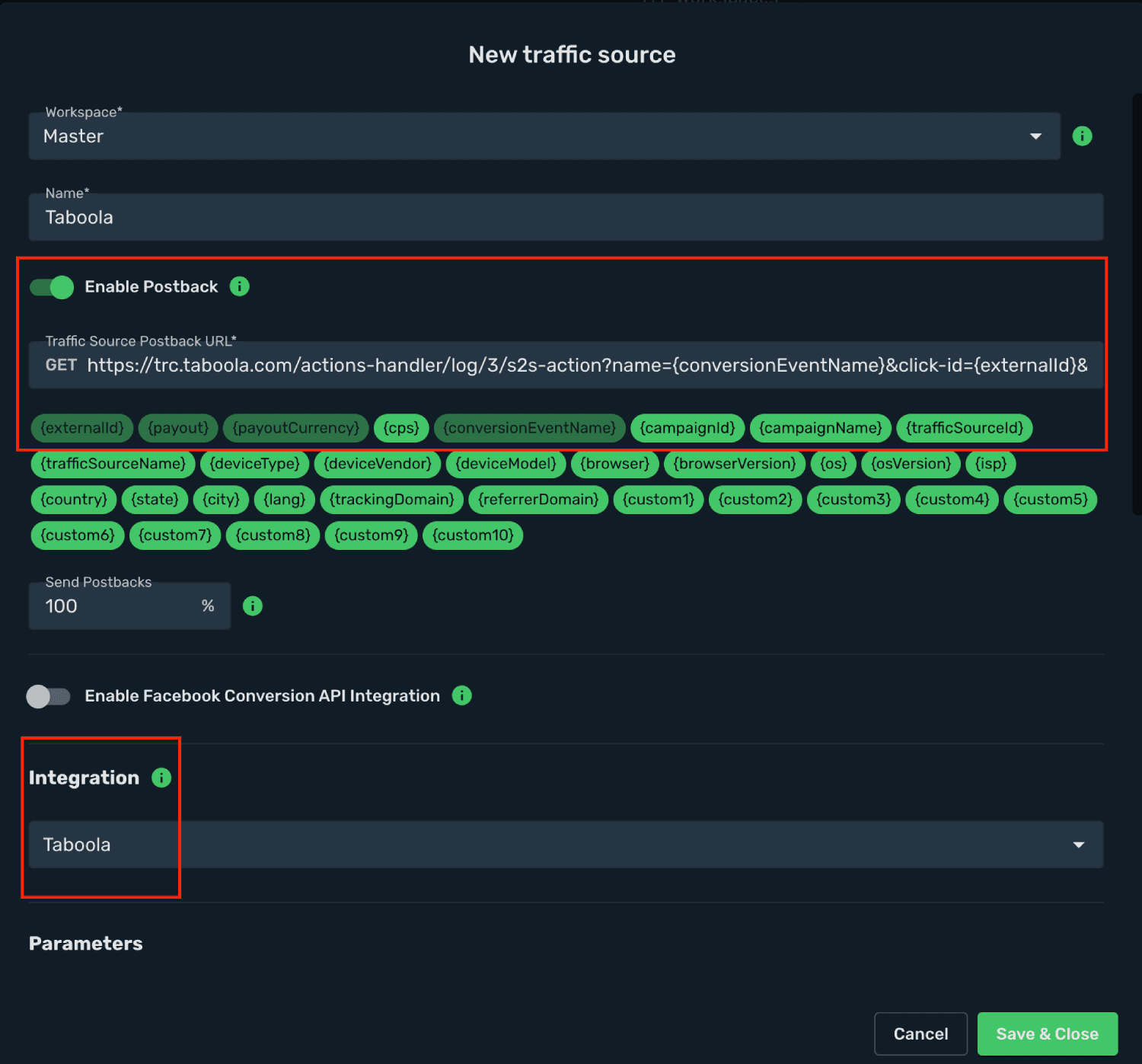Show the Integration info tooltip
Image resolution: width=1142 pixels, height=1064 pixels.
pyautogui.click(x=161, y=778)
